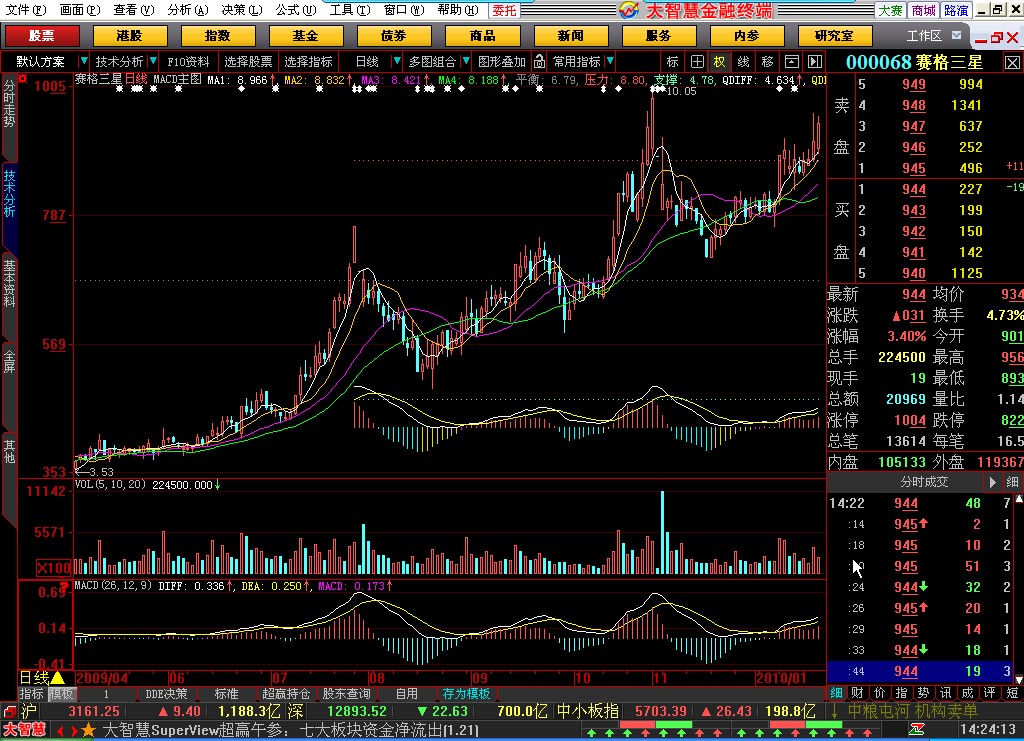Select the 势 trend info tab
Screen dimensions: 1024x741
923,693
